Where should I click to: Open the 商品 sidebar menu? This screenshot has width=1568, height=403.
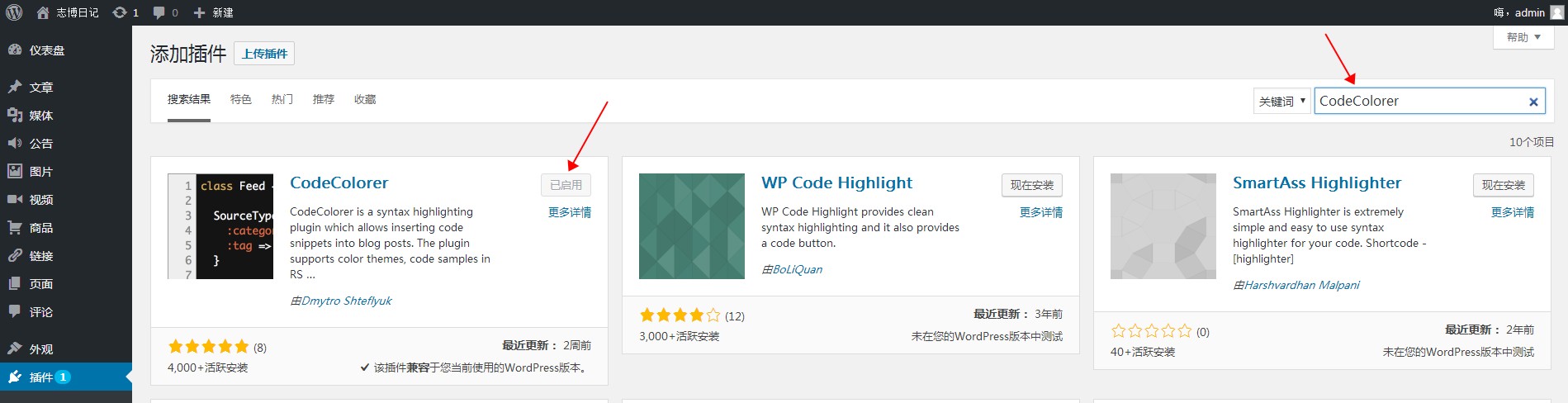66,227
